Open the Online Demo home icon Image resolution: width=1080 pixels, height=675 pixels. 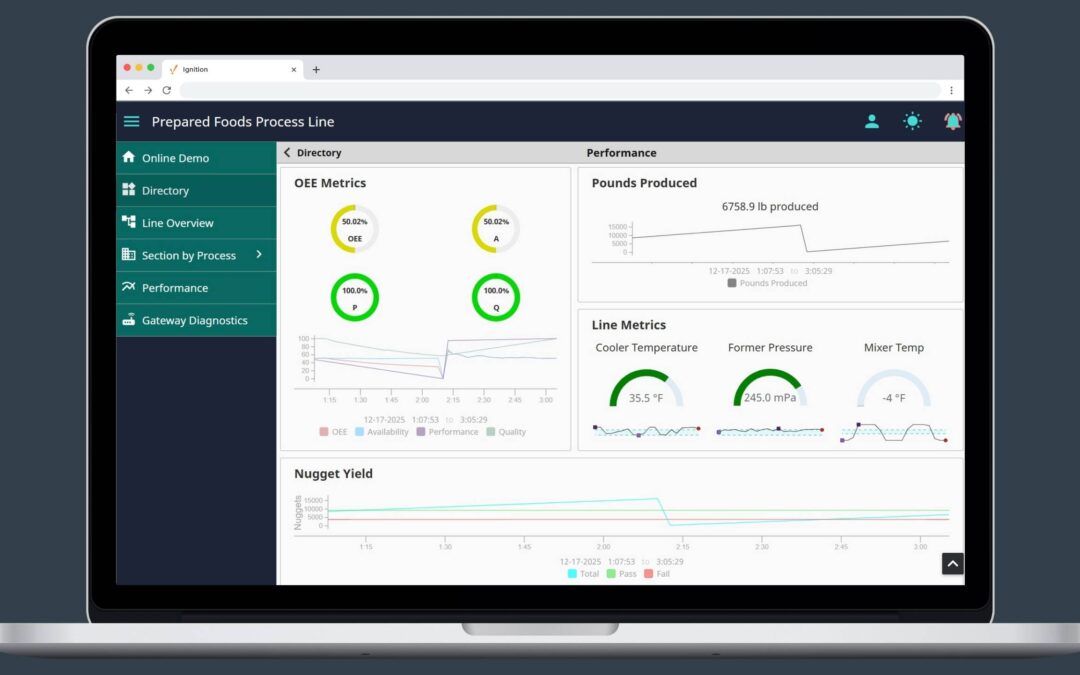point(128,157)
